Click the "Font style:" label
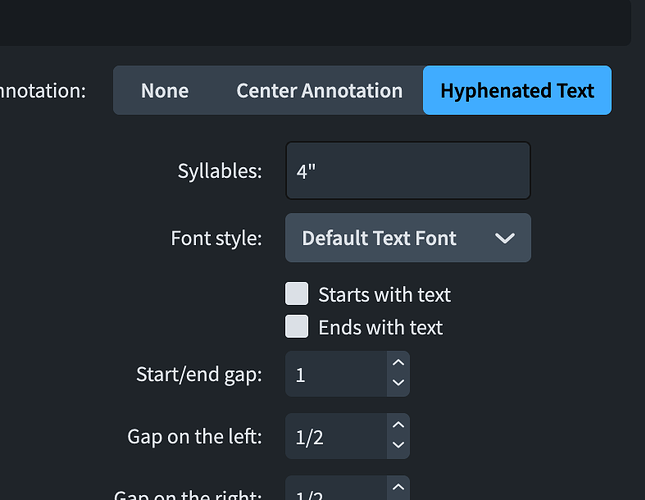The height and width of the screenshot is (500, 645). (217, 238)
